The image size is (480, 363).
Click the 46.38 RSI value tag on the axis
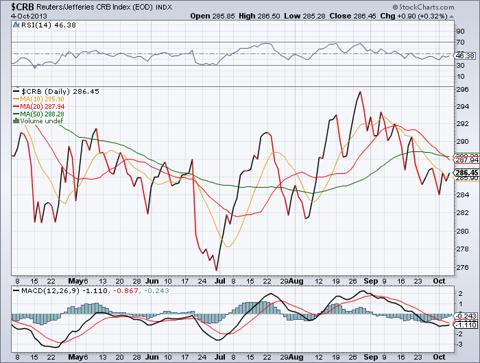[x=464, y=56]
